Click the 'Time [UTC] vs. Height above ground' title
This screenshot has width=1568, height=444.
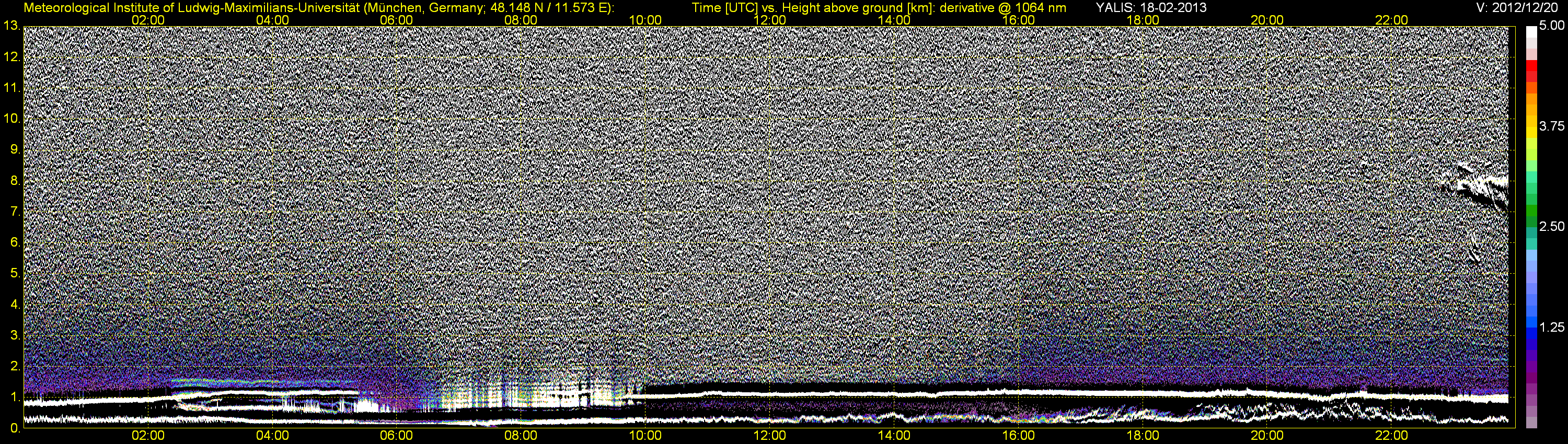(879, 8)
